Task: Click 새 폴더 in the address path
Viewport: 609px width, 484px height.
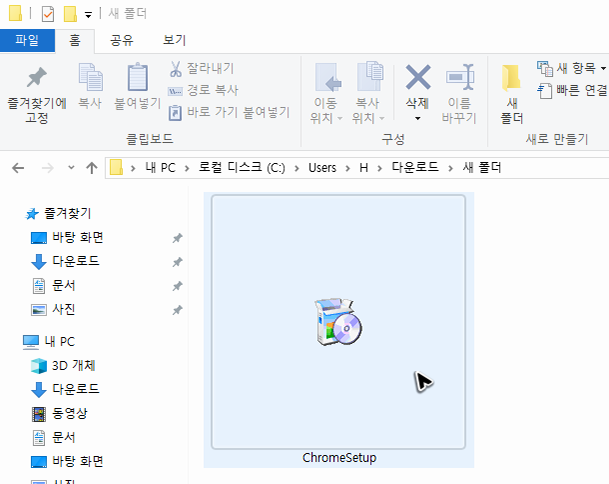Action: (x=482, y=167)
